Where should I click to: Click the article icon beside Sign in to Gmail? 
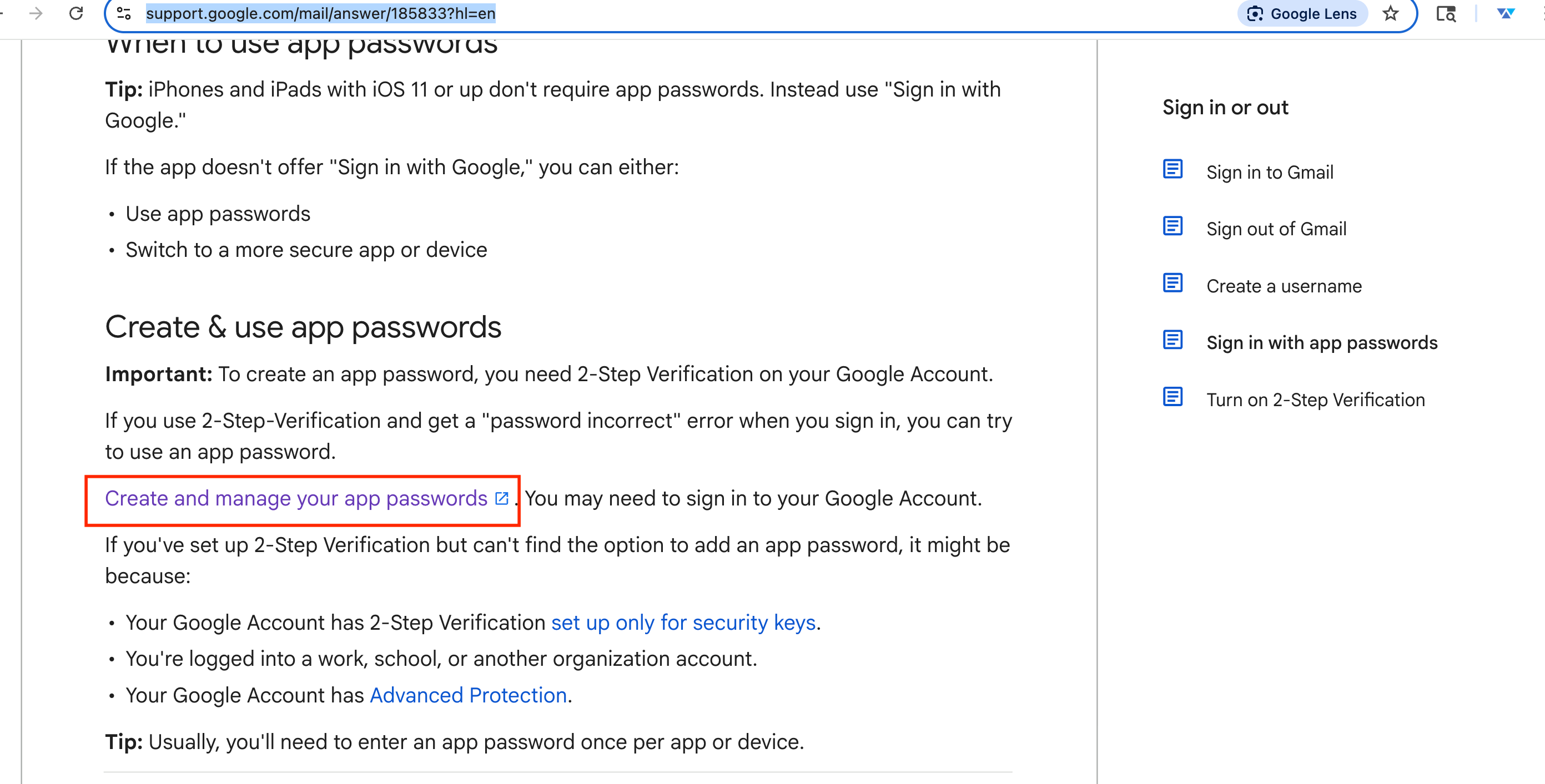coord(1172,170)
